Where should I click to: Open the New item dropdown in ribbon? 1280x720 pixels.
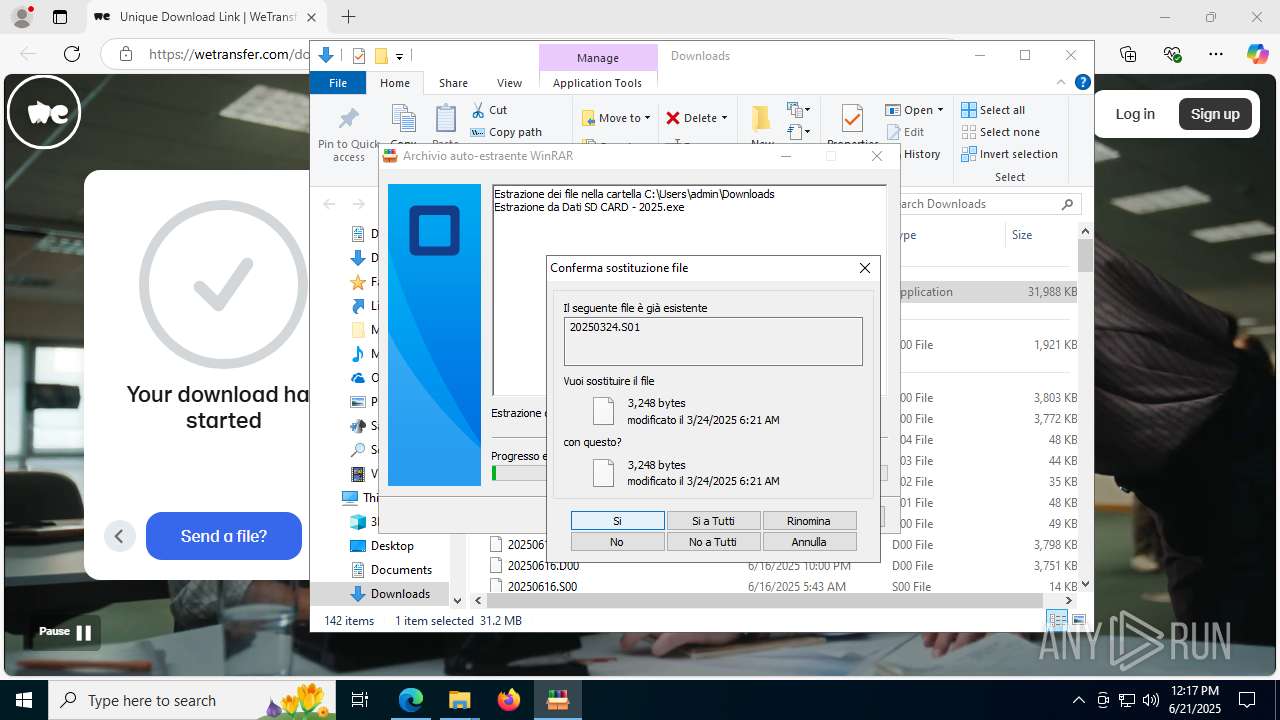(x=798, y=110)
